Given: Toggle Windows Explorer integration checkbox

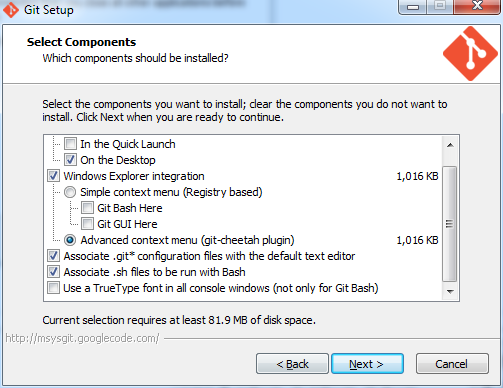Looking at the screenshot, I should click(x=53, y=176).
